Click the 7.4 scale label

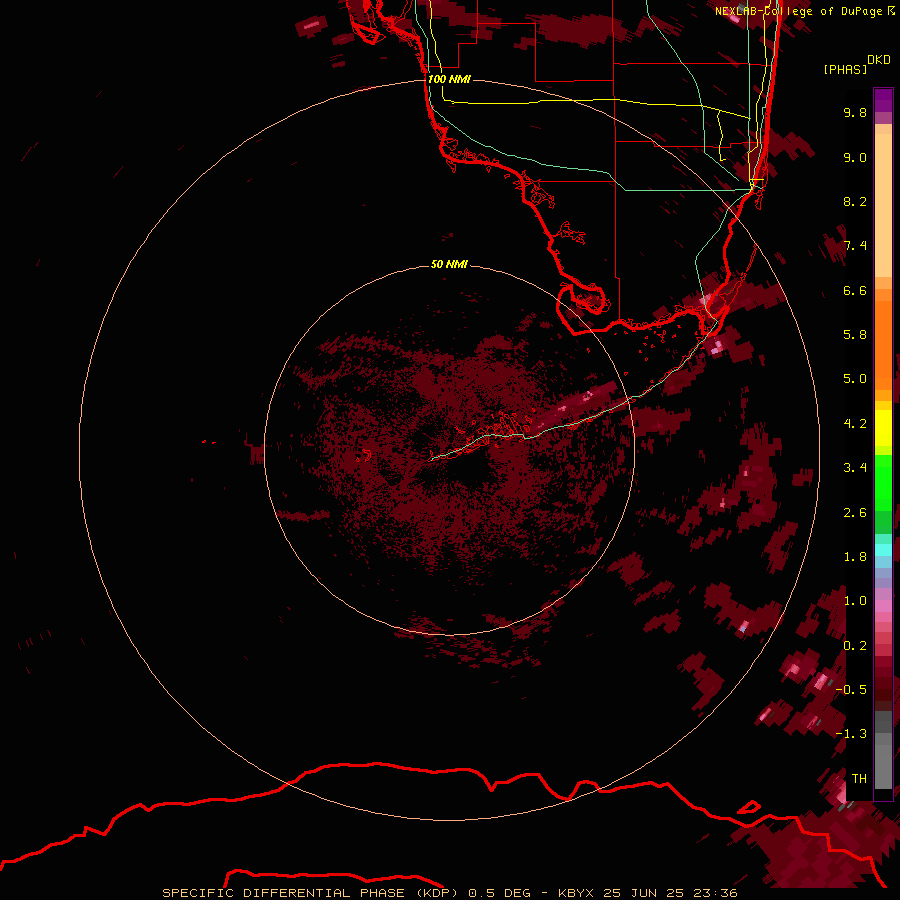855,246
